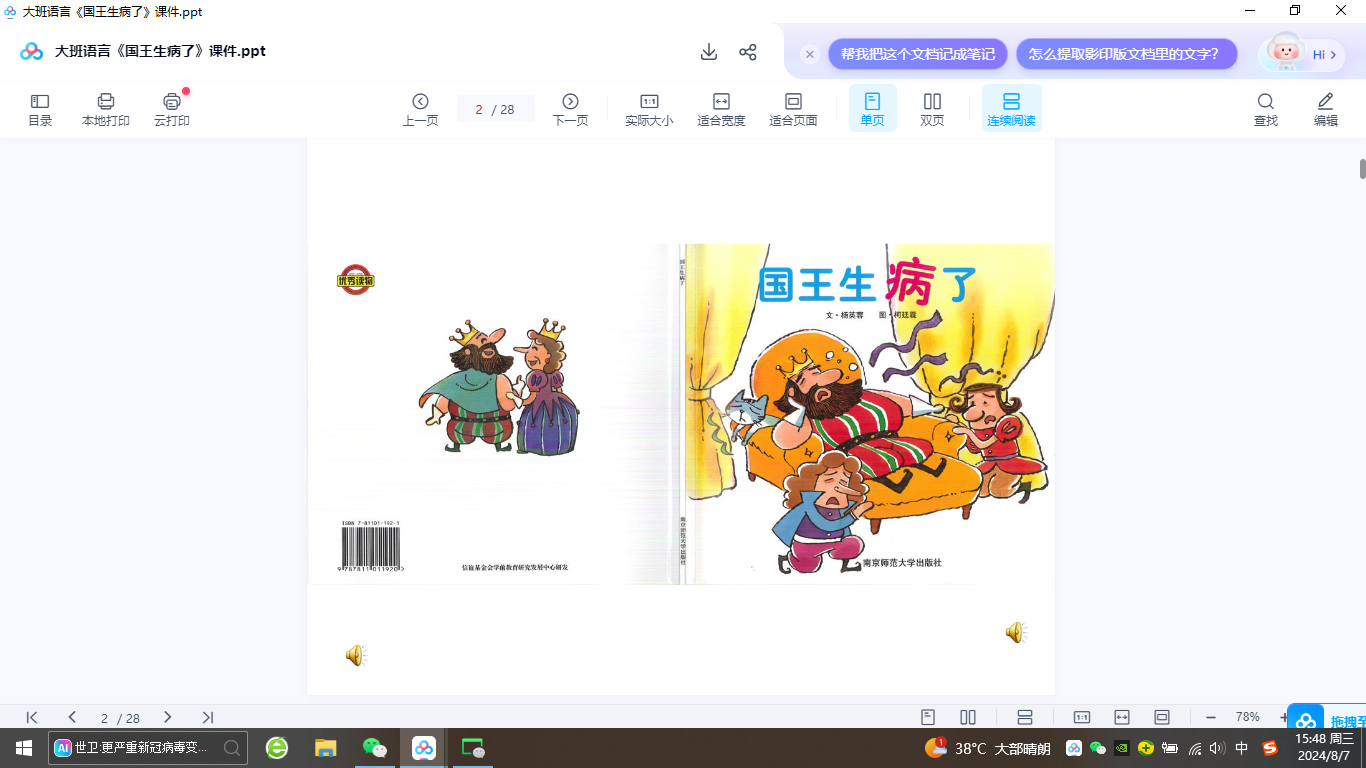Click the download icon in header
This screenshot has width=1366, height=768.
pos(709,52)
